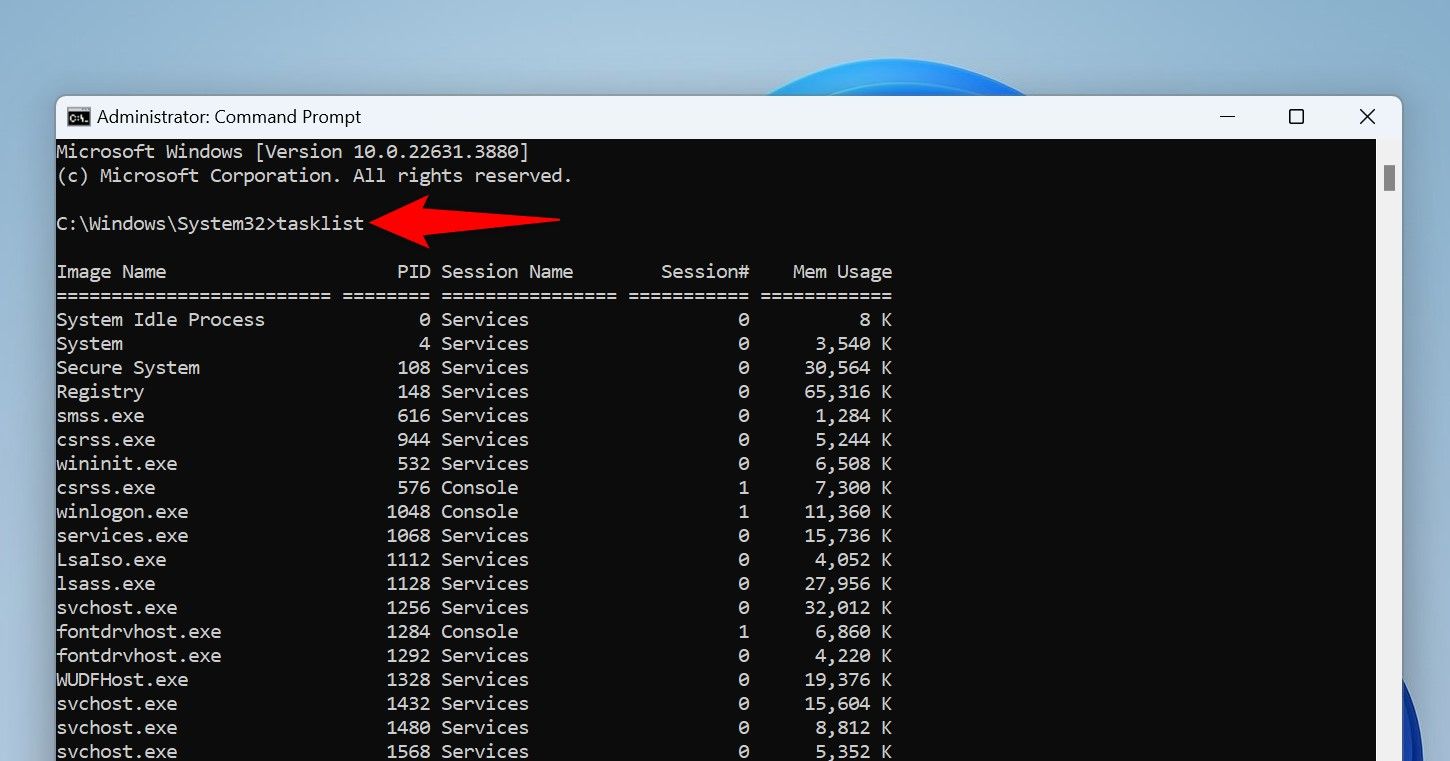Maximize the Command Prompt window

[1296, 117]
